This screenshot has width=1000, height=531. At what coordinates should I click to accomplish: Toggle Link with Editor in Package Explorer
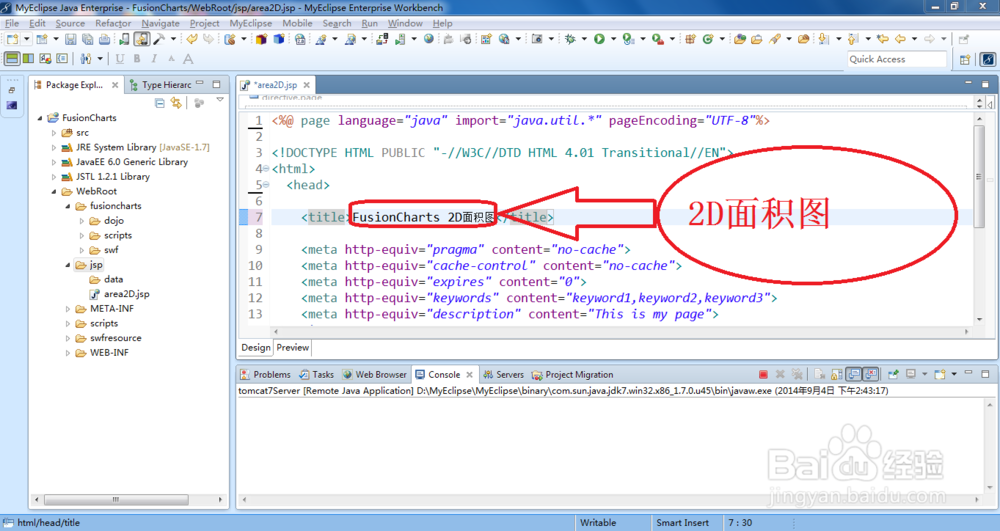point(176,103)
